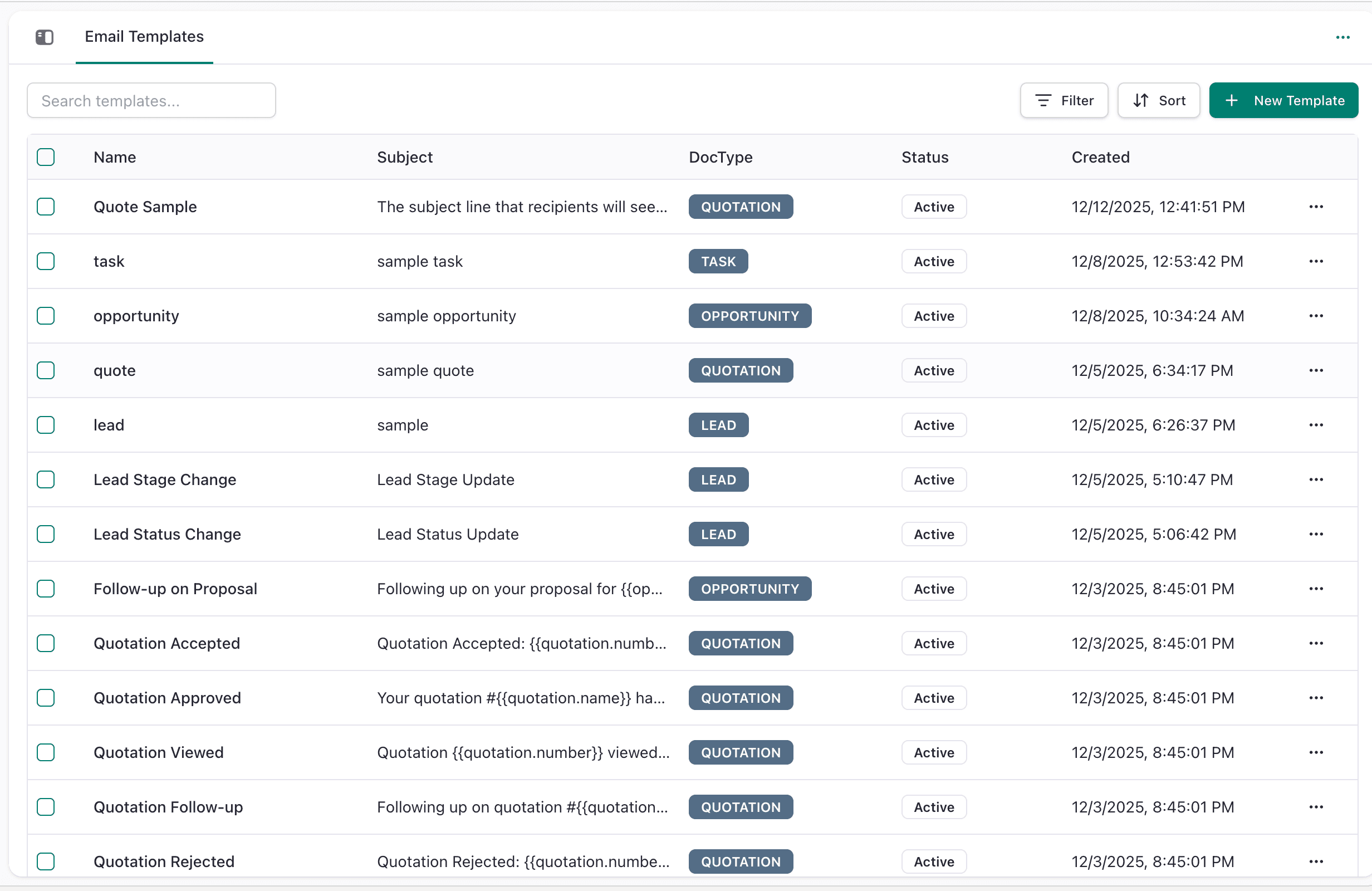Check the Quotation Follow-up checkbox
The width and height of the screenshot is (1372, 891).
46,807
